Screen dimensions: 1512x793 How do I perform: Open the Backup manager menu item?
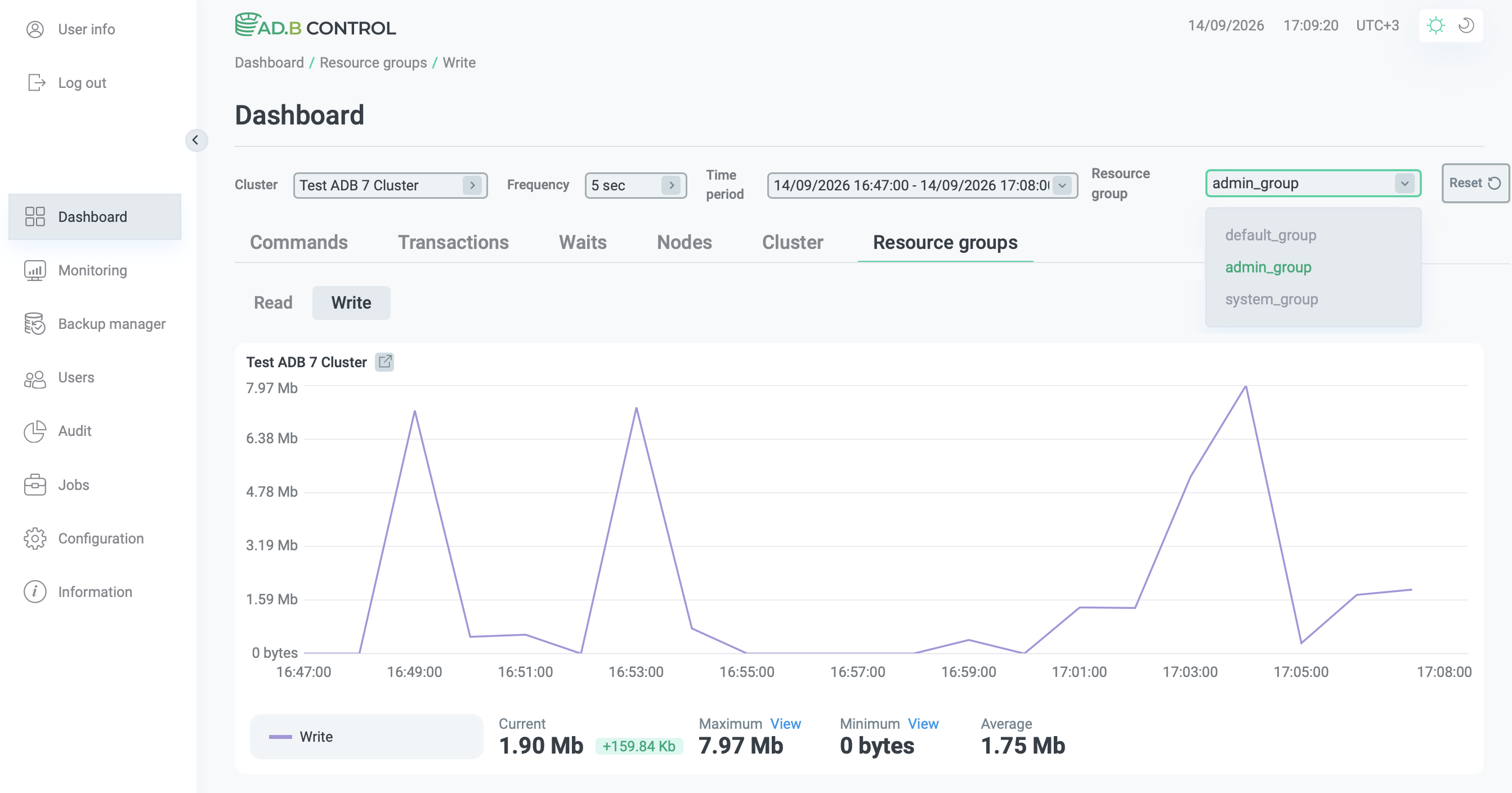pyautogui.click(x=95, y=324)
